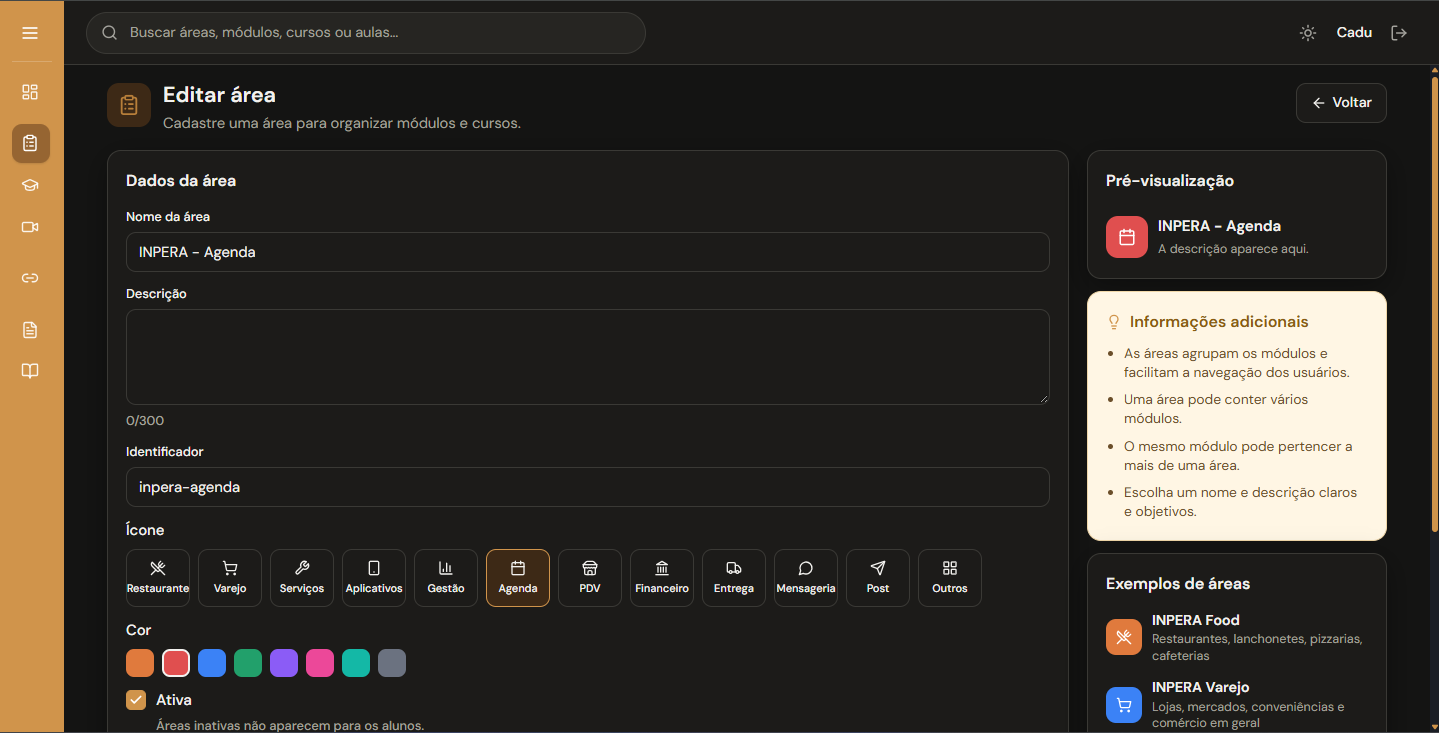Choose the Financeiro bank icon option
Screen dimensions: 1439x733
(662, 578)
